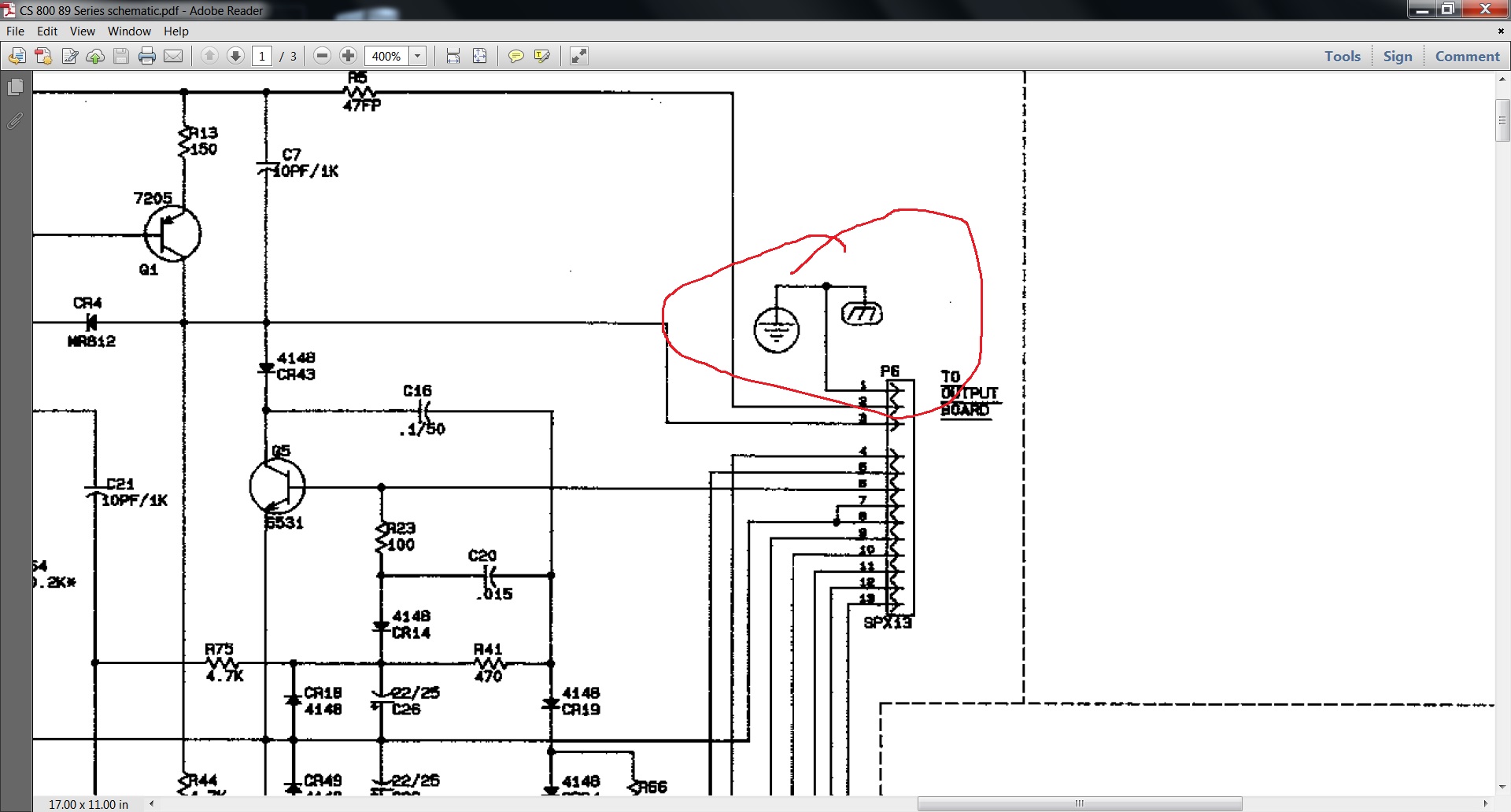The image size is (1511, 812).
Task: Click the circular earth ground symbol
Action: pyautogui.click(x=777, y=329)
